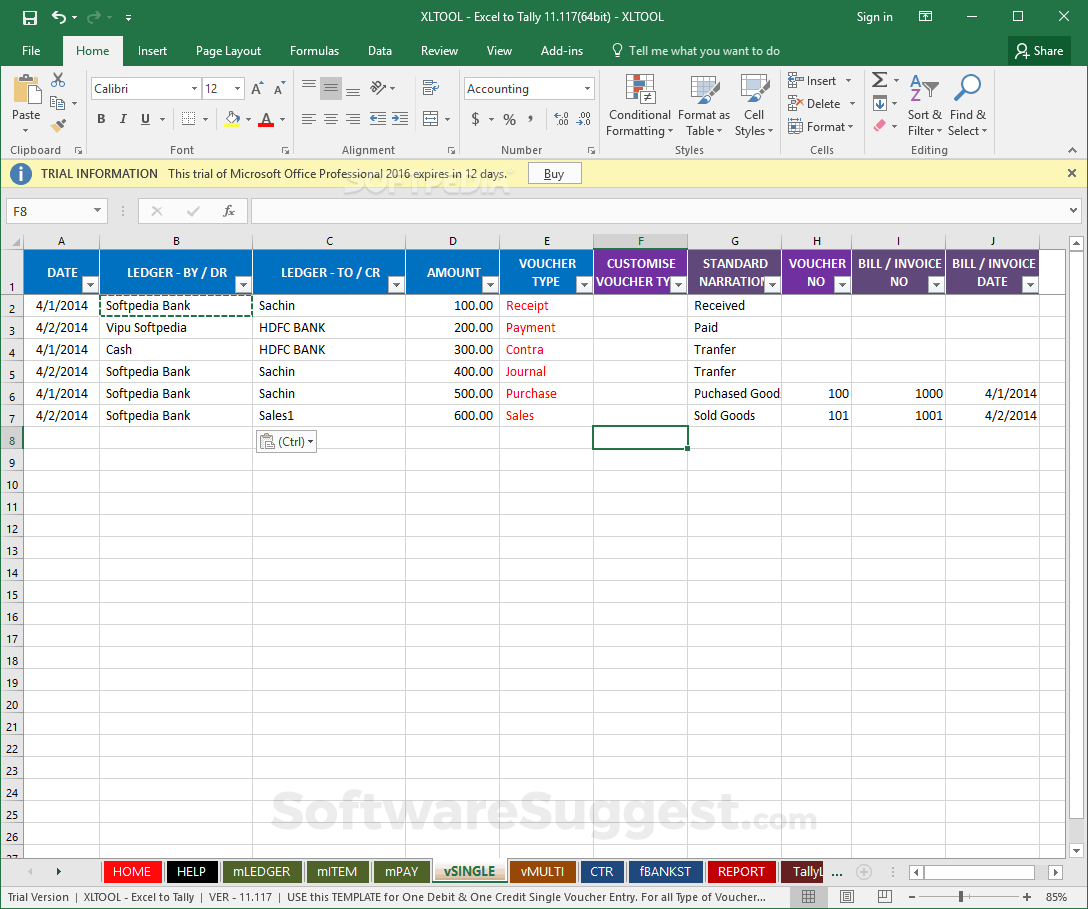The image size is (1088, 909).
Task: Click the Format as Table icon
Action: pos(703,105)
